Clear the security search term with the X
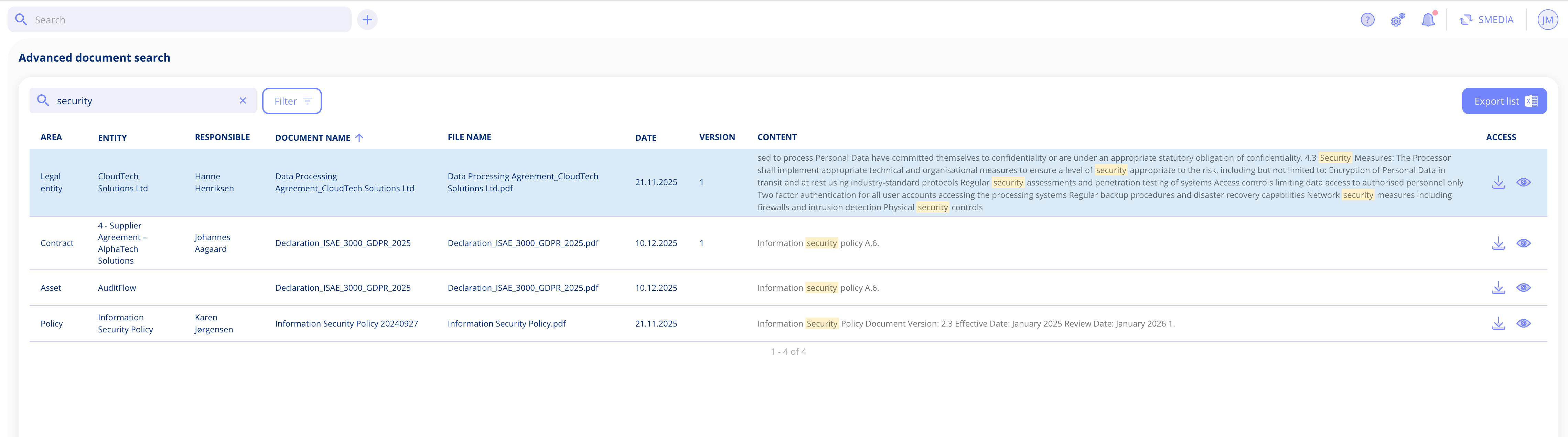 coord(243,101)
